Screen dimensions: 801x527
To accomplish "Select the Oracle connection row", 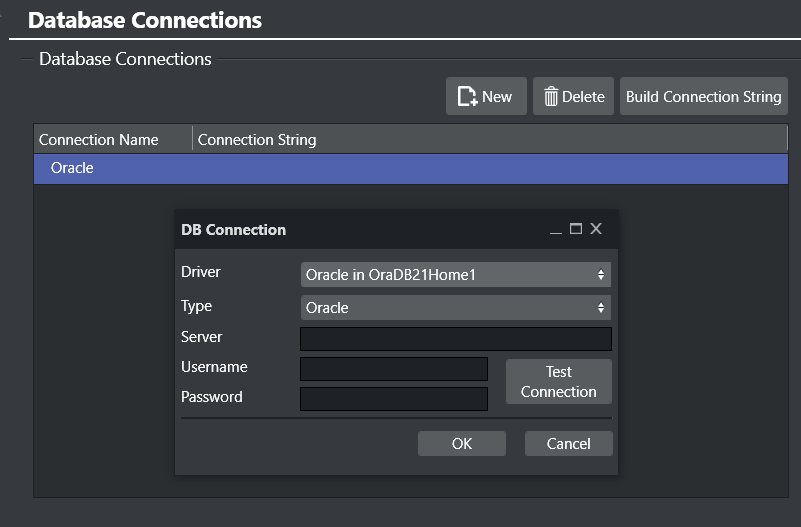I will click(x=410, y=169).
